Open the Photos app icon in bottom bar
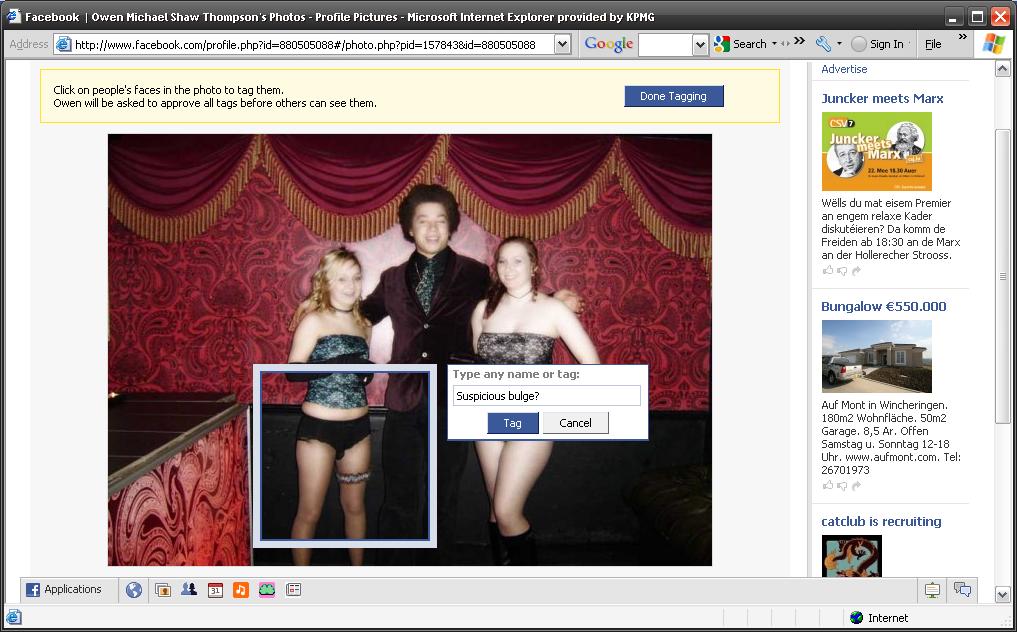The width and height of the screenshot is (1017, 632). (x=163, y=590)
